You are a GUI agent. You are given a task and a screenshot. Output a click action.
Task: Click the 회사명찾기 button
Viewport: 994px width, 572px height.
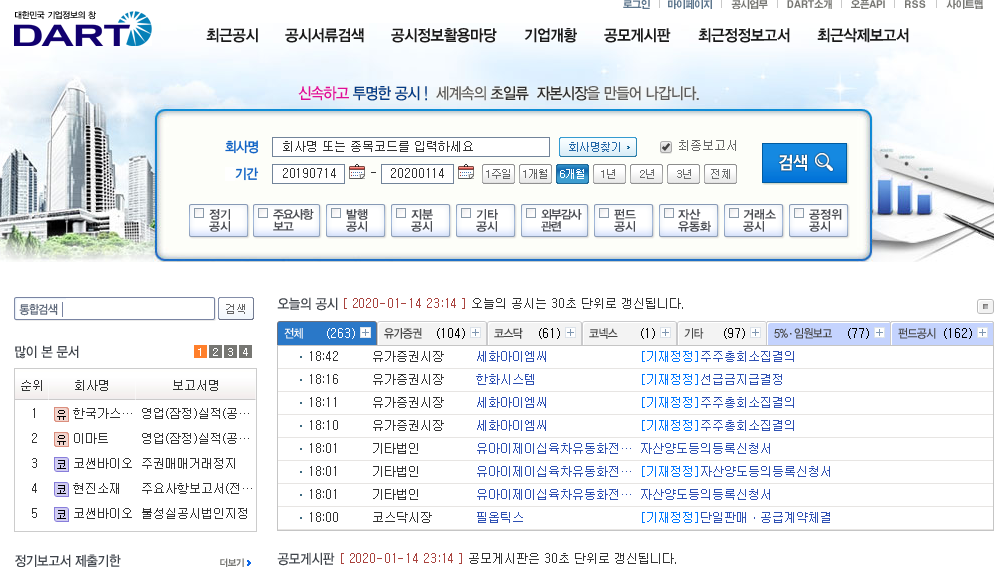598,147
